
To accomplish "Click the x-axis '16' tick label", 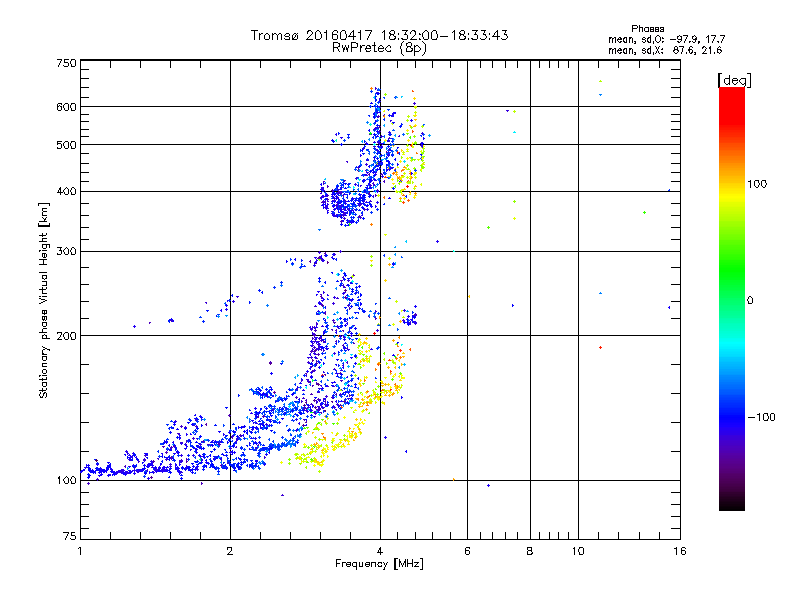I will coord(680,551).
